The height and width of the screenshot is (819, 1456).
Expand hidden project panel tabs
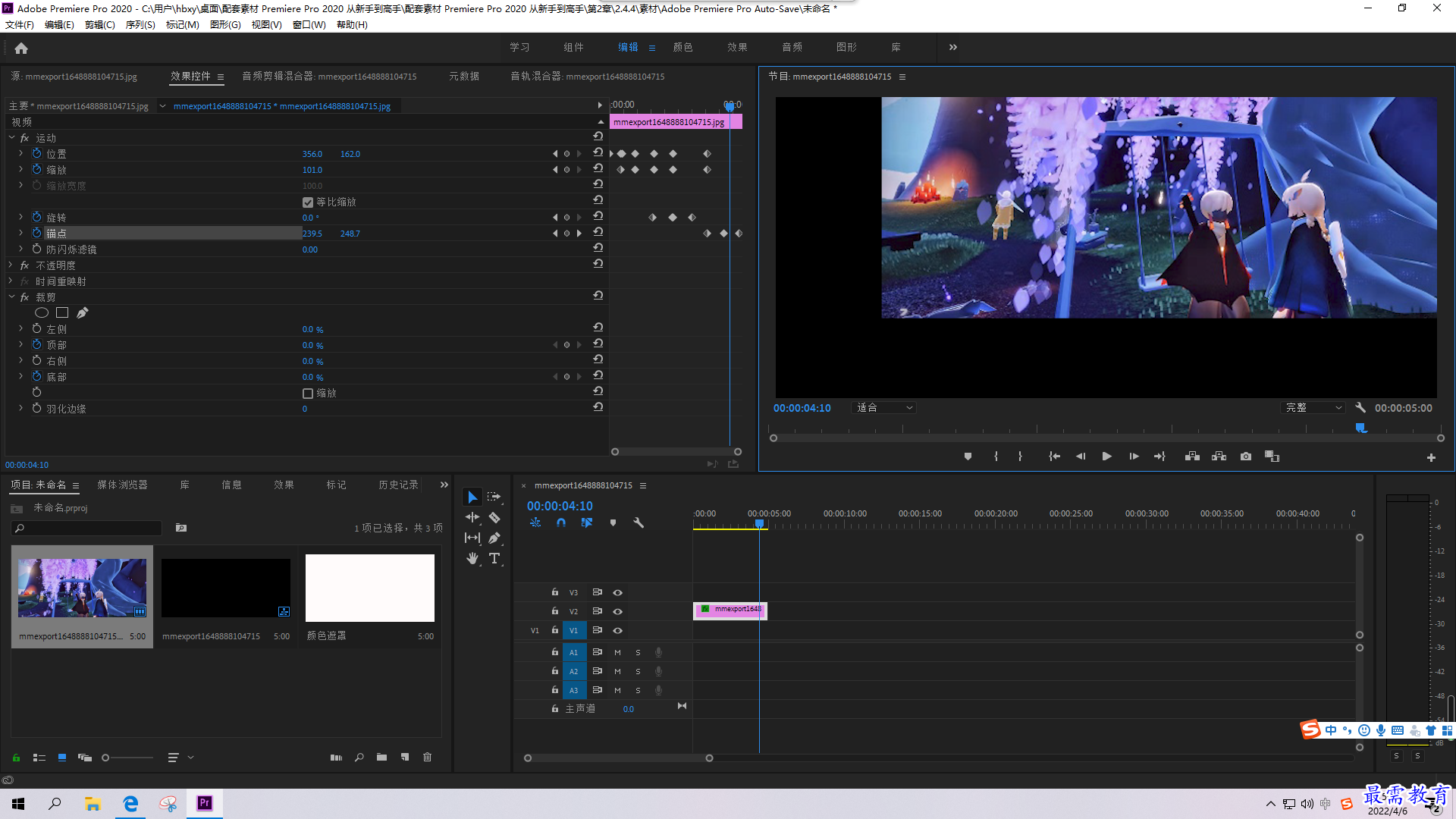[x=444, y=485]
